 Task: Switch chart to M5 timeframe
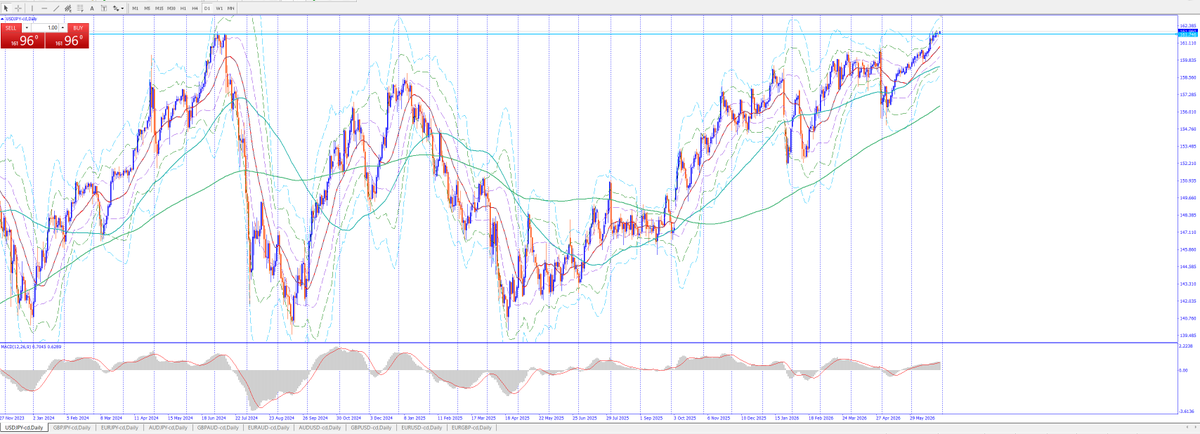[x=147, y=8]
